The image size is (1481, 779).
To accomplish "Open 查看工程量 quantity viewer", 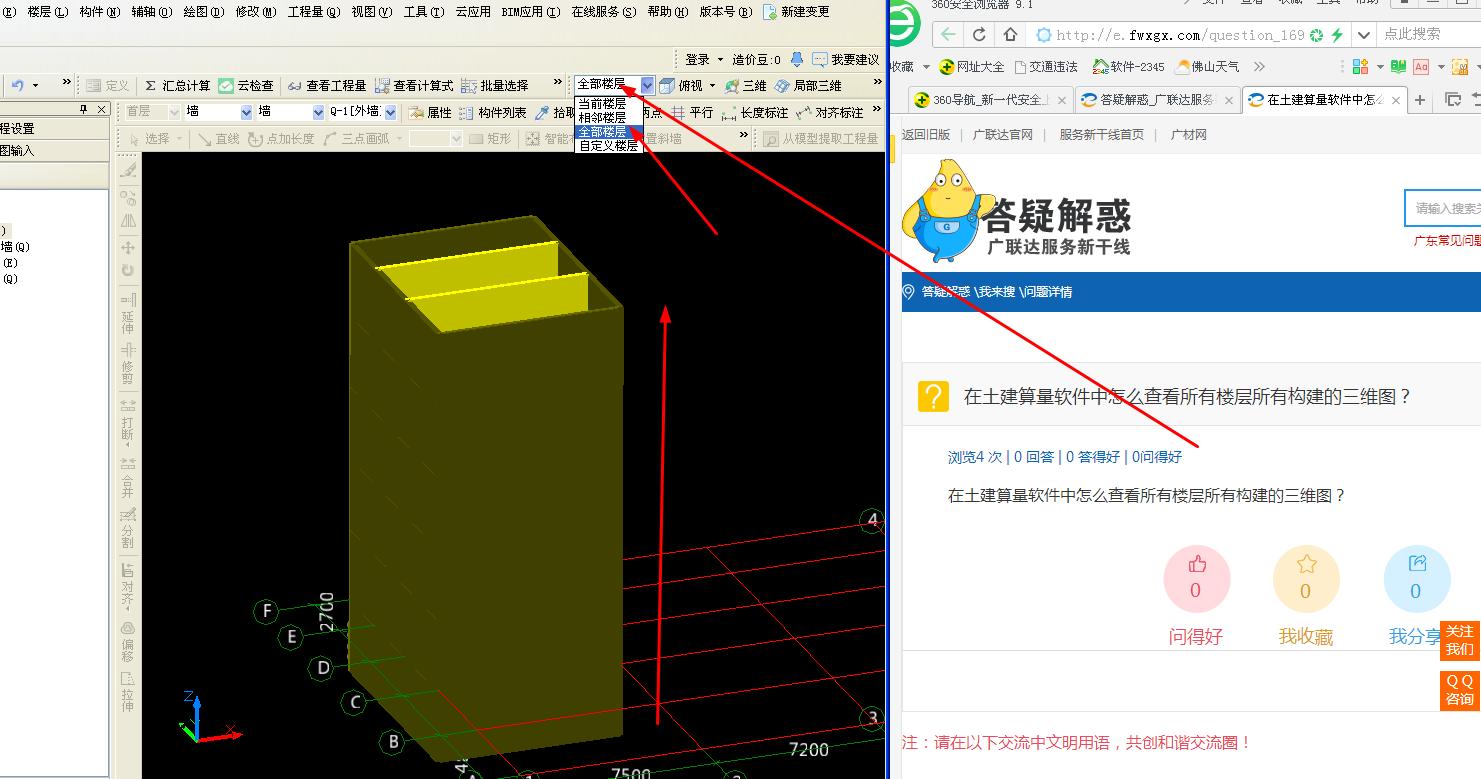I will point(327,86).
